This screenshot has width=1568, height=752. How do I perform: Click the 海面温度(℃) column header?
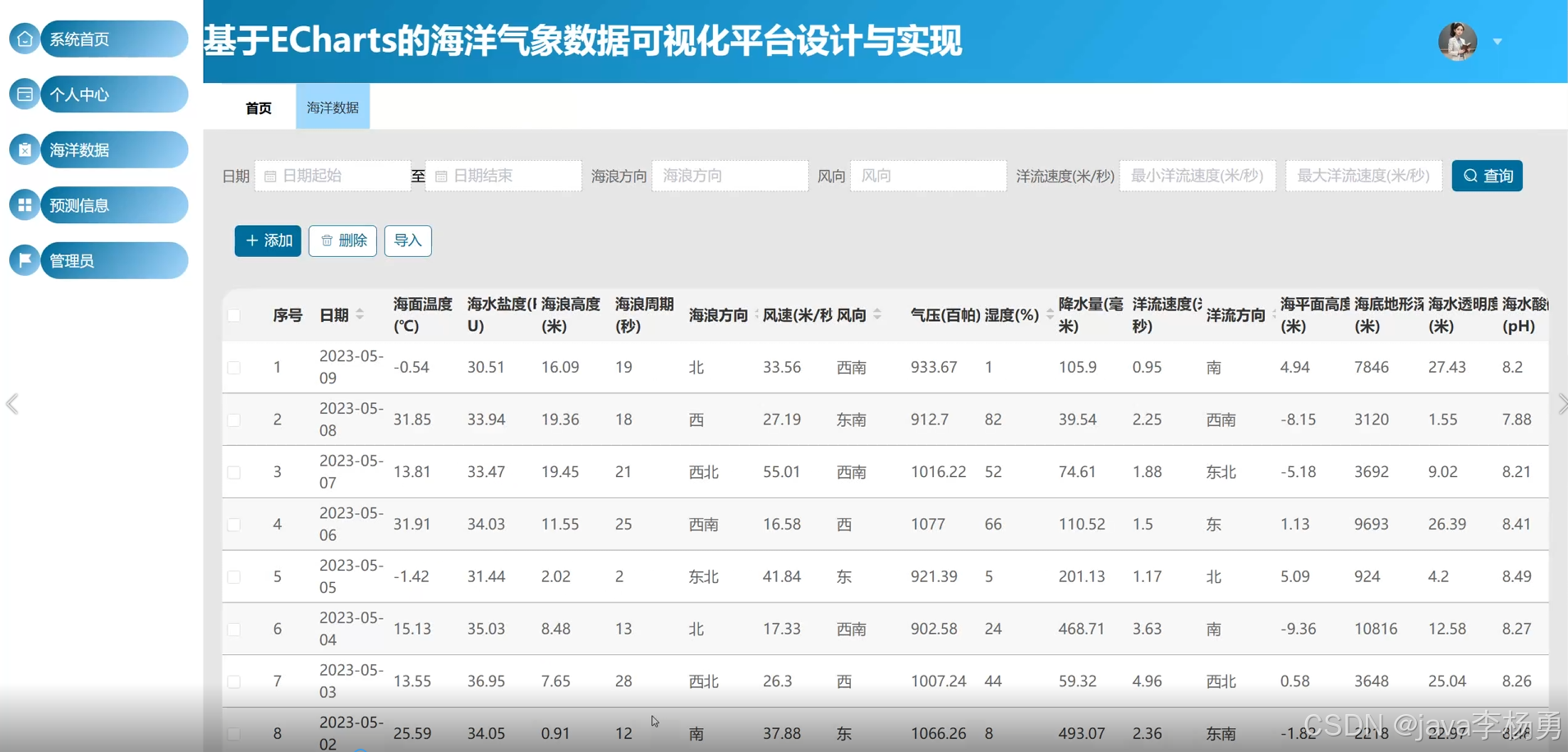[423, 315]
